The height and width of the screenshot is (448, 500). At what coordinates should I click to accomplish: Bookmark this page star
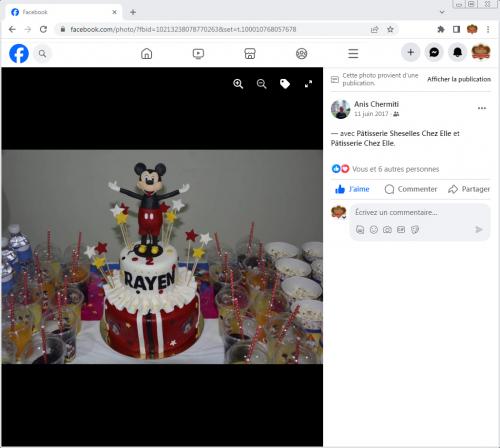[390, 29]
